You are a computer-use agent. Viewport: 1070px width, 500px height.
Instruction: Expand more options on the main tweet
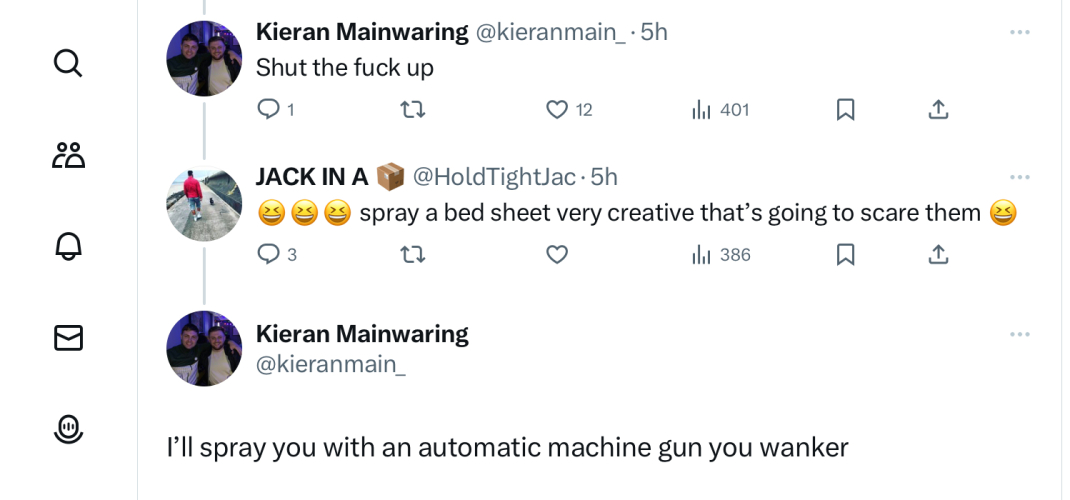[1019, 334]
